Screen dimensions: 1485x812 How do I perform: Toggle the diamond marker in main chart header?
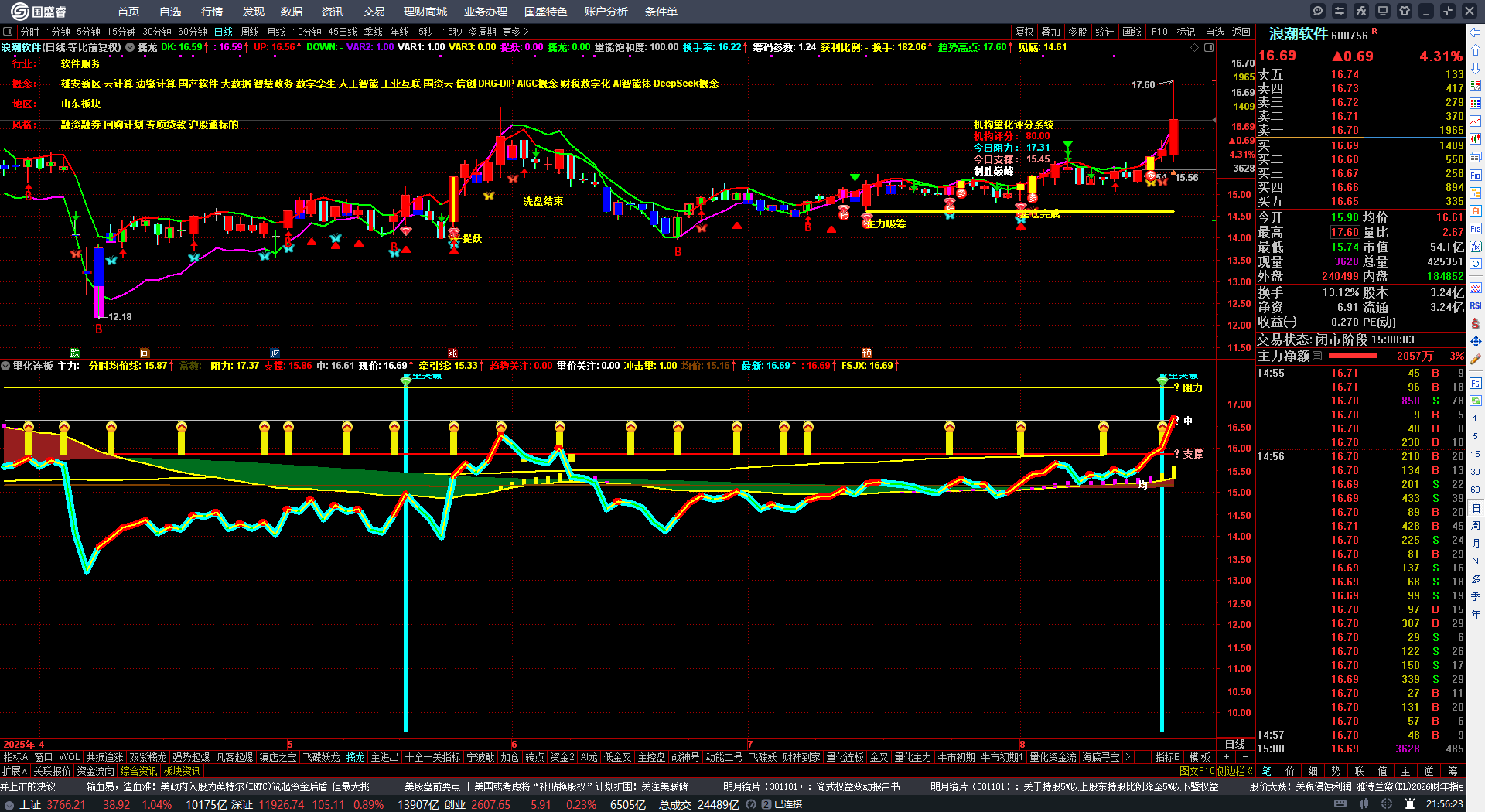[1194, 47]
